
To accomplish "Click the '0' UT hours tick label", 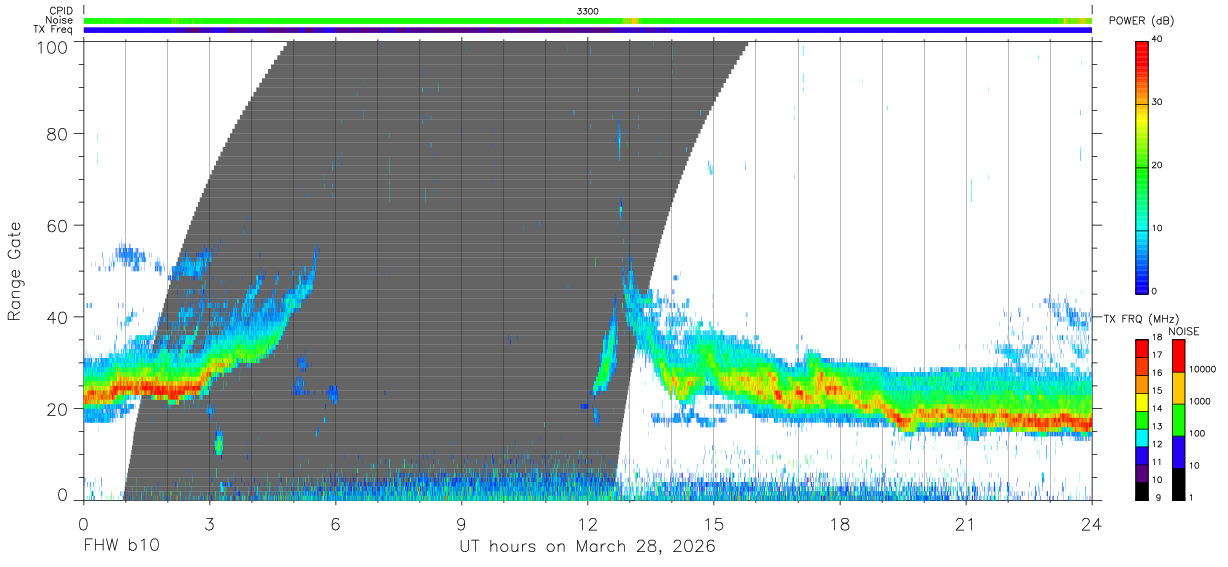I will click(84, 524).
